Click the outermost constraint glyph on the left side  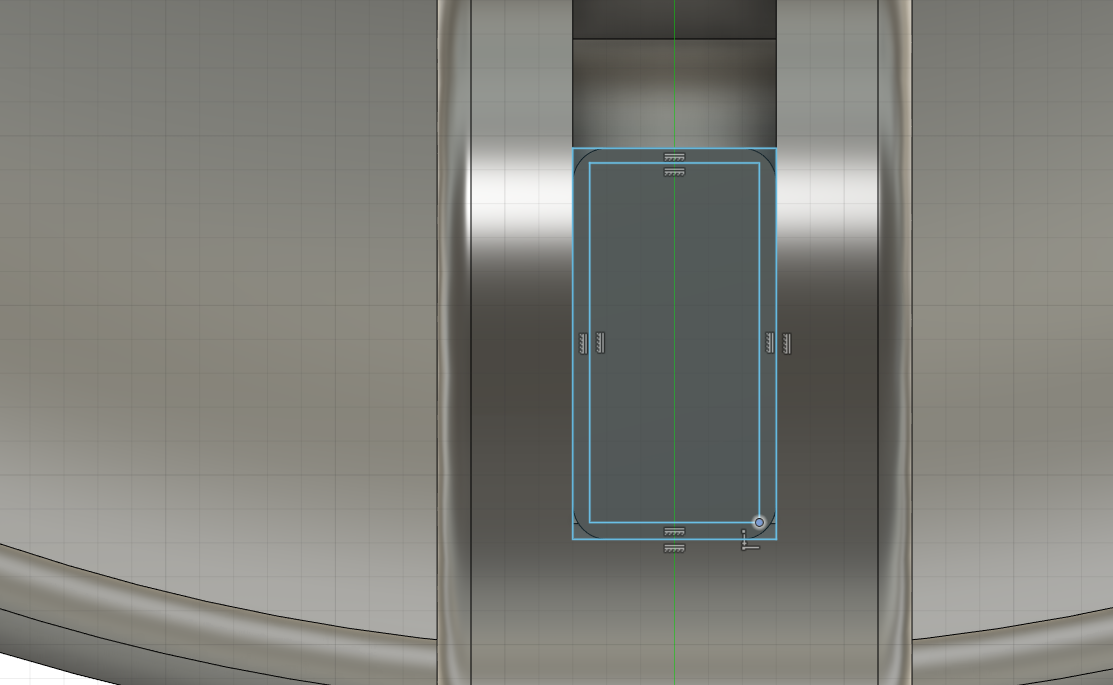coord(583,343)
